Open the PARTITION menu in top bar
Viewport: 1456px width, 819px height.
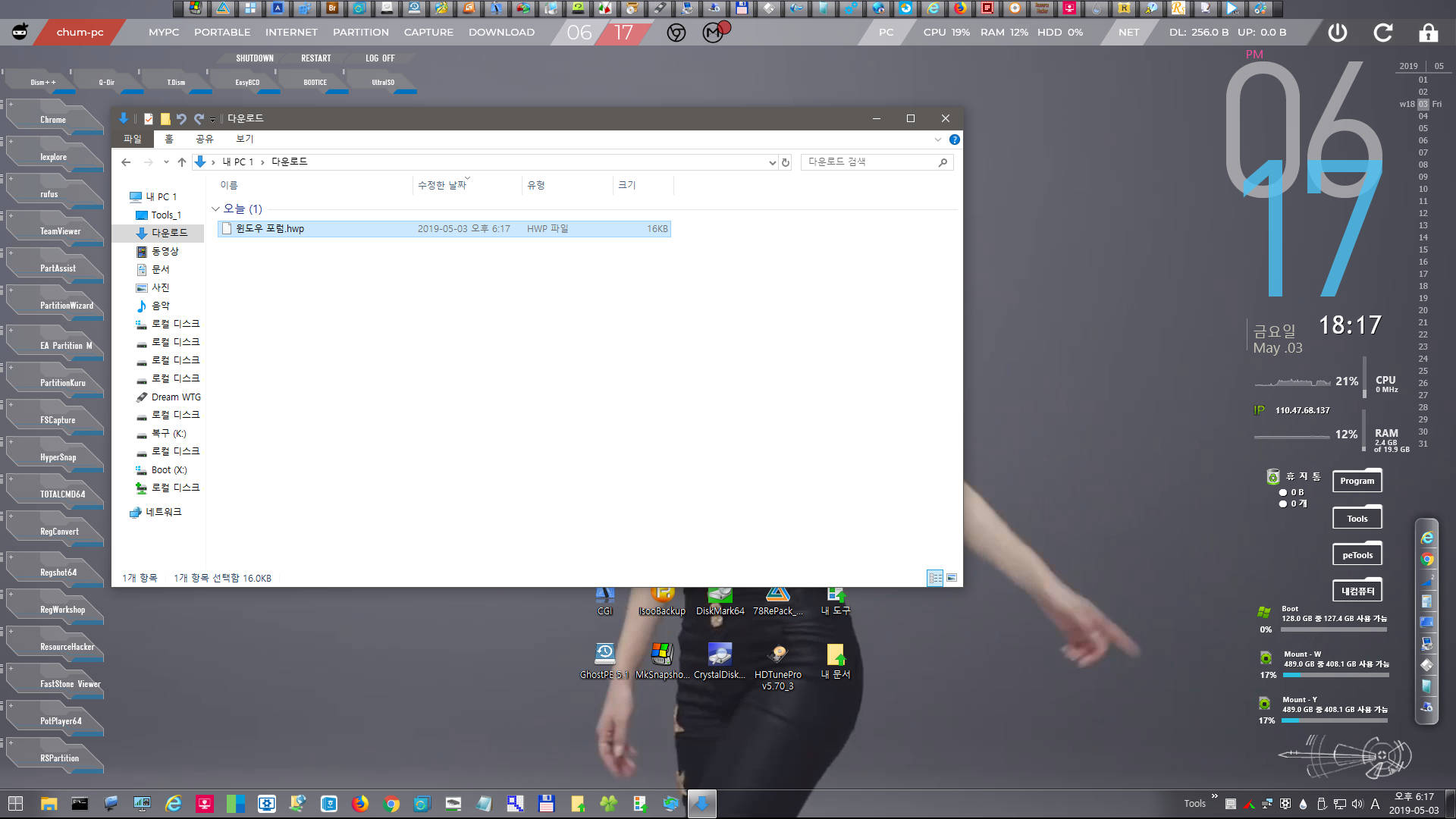[x=361, y=33]
